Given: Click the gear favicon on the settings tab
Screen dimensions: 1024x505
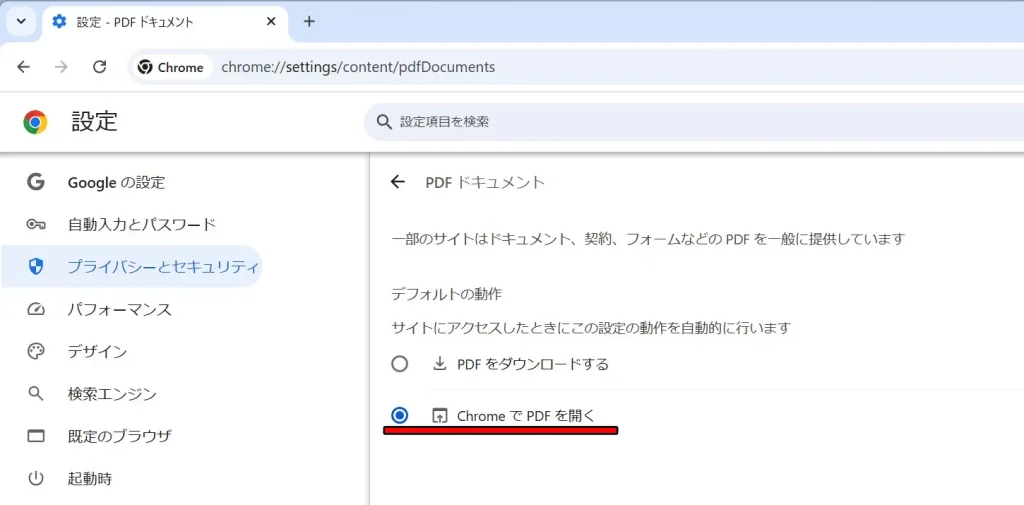Looking at the screenshot, I should tap(59, 22).
